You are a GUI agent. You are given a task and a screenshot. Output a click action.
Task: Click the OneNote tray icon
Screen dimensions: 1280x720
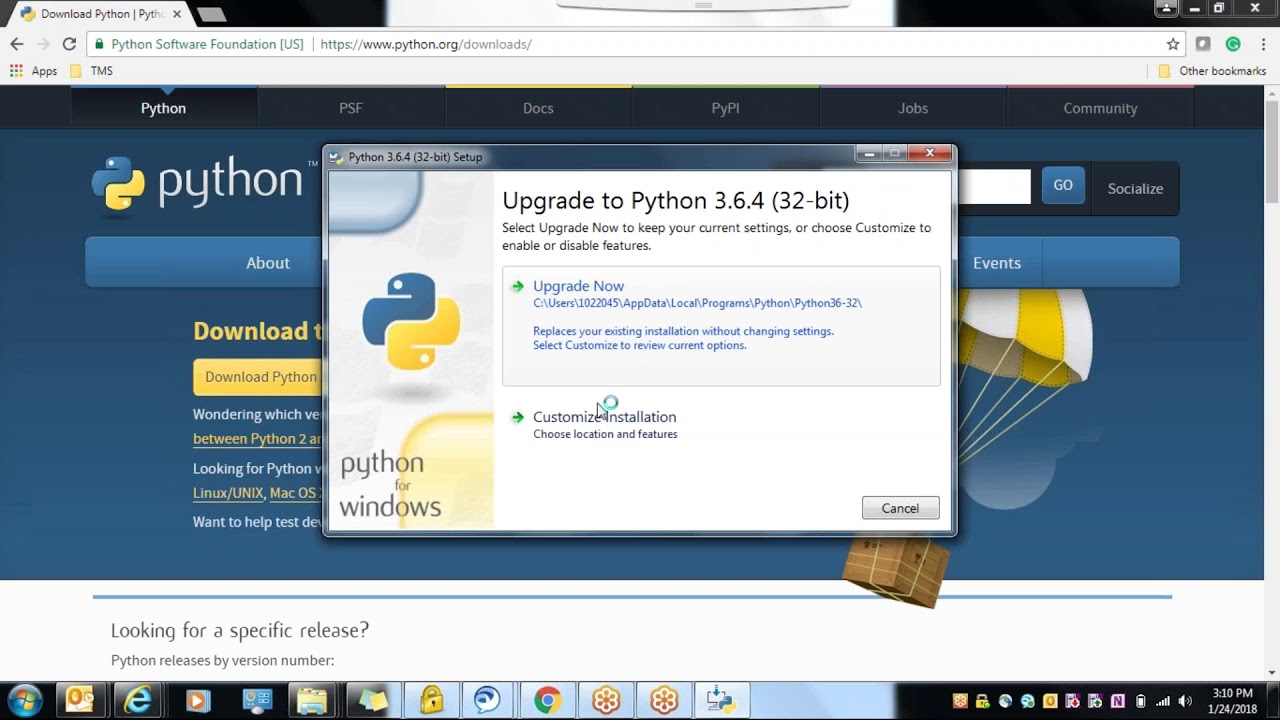[x=1118, y=701]
